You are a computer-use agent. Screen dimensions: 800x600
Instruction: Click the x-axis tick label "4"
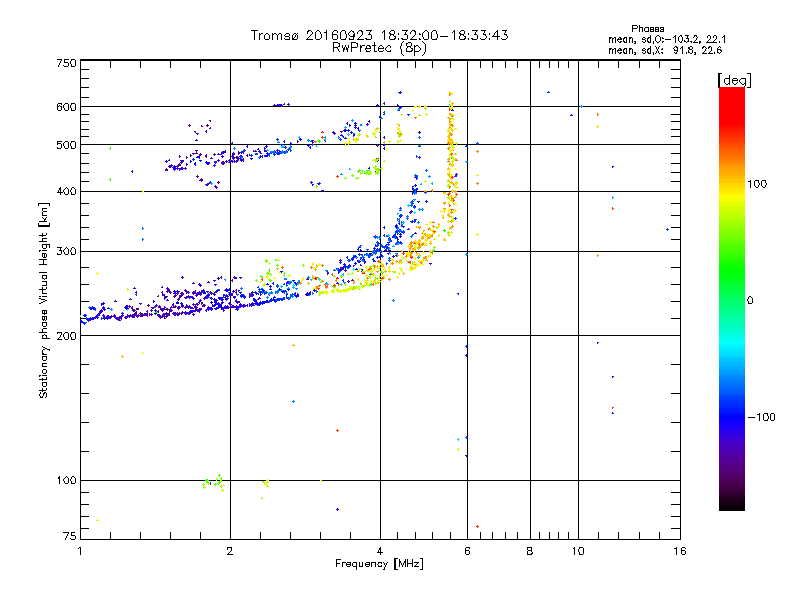[x=380, y=551]
